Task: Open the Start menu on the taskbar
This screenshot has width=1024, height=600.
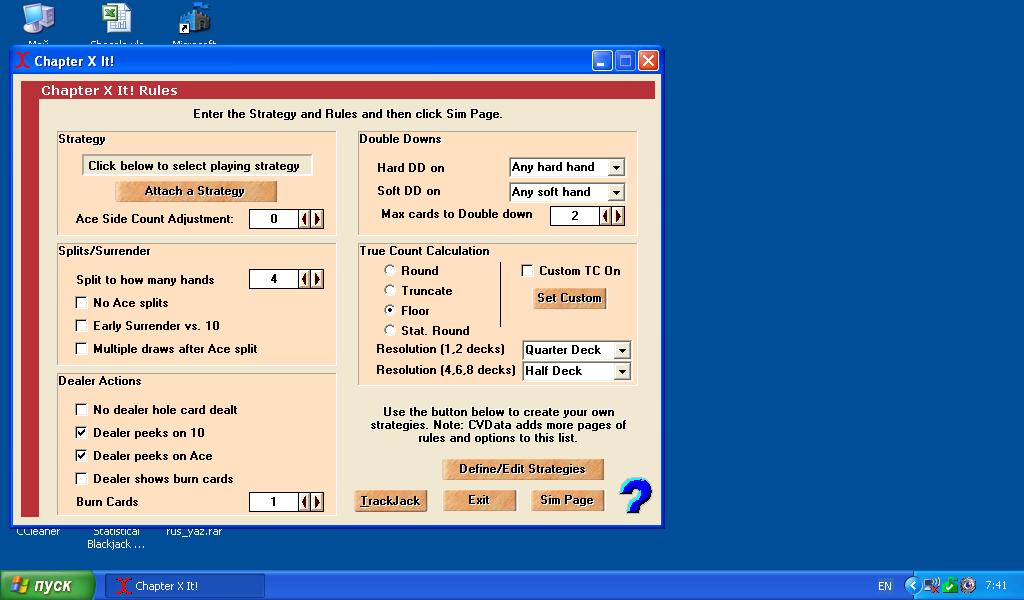Action: (x=48, y=586)
